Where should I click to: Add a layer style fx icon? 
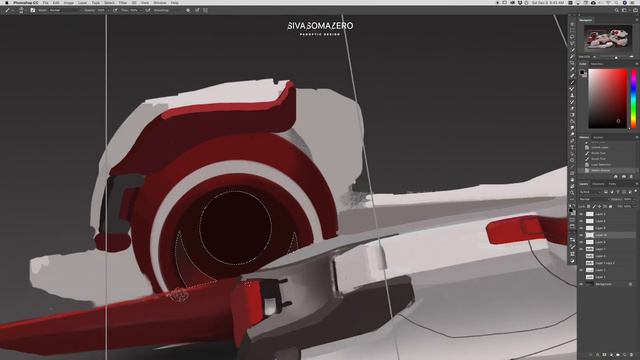[598, 355]
